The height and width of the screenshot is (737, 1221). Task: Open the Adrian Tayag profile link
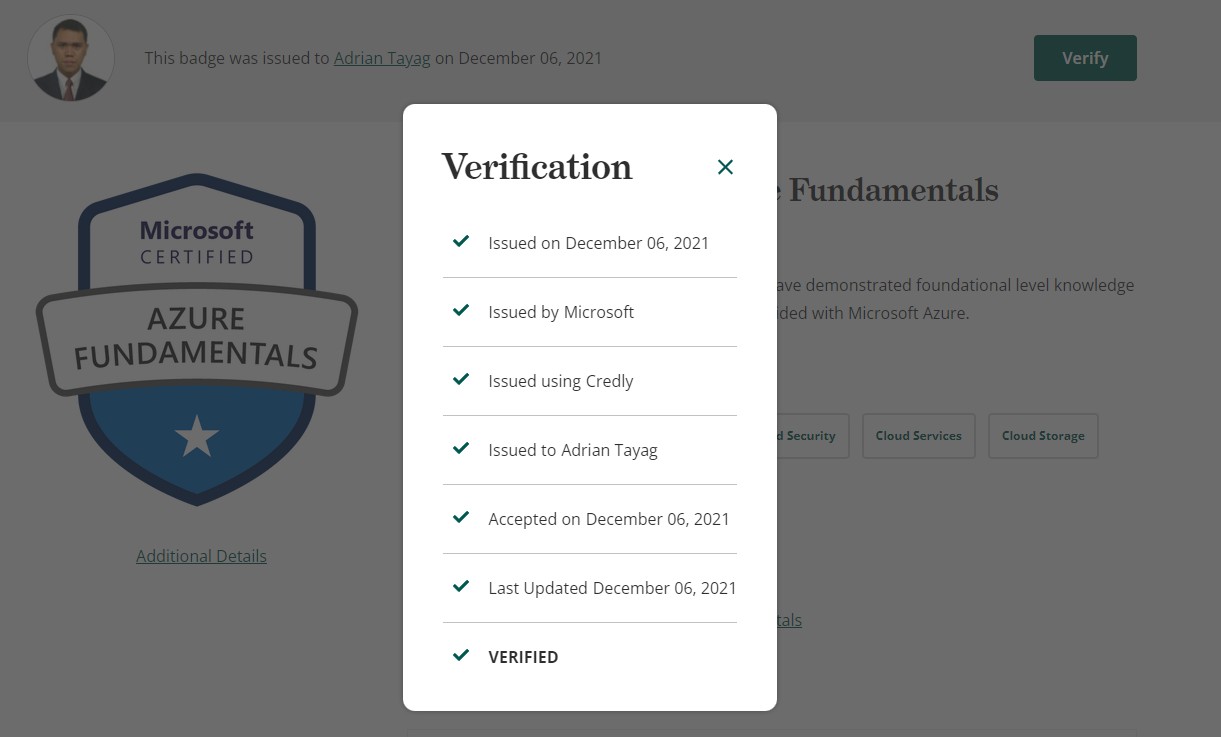[382, 58]
